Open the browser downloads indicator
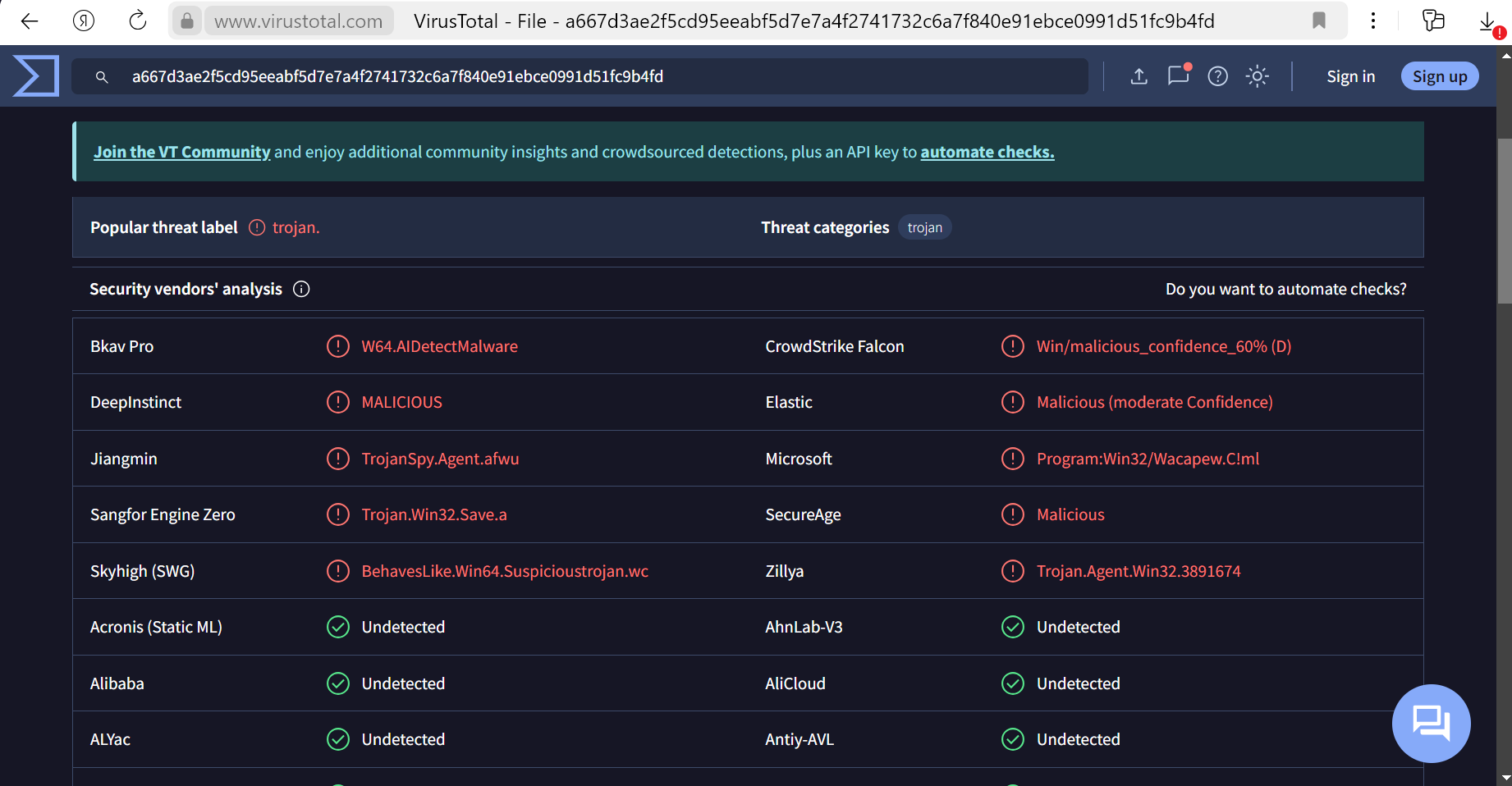 tap(1488, 22)
